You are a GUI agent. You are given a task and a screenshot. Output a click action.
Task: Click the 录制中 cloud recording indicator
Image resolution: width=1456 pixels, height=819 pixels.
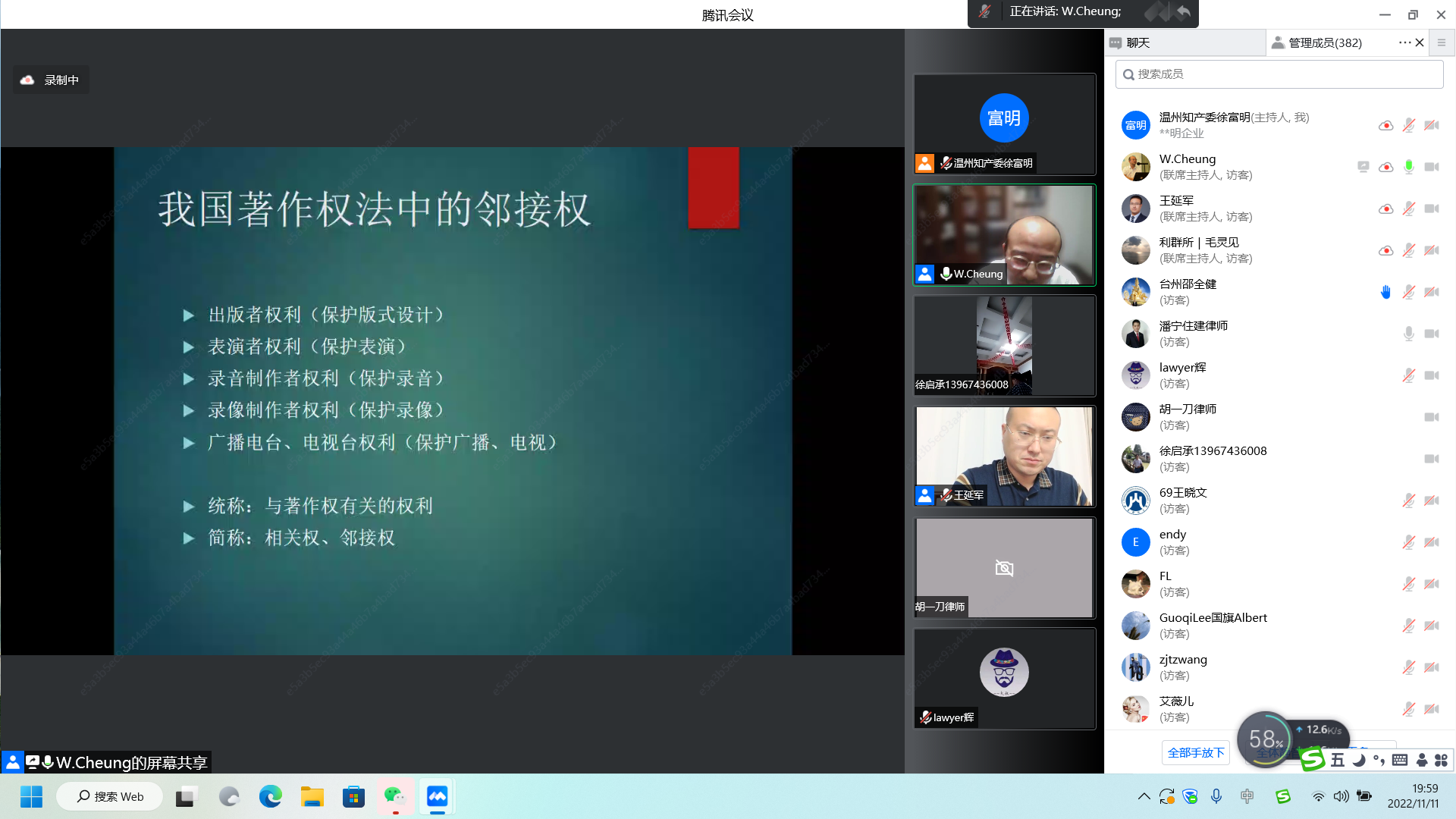click(x=51, y=80)
